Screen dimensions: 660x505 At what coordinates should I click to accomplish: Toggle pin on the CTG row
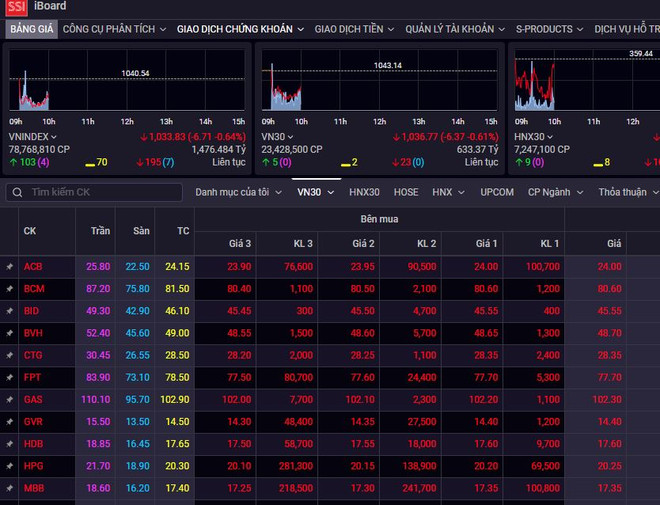click(9, 355)
